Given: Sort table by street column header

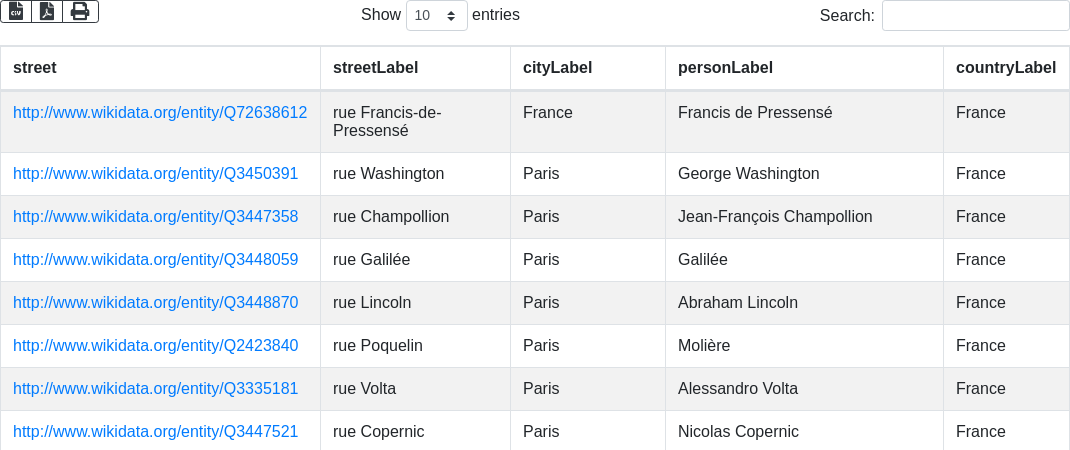Looking at the screenshot, I should click(x=35, y=68).
